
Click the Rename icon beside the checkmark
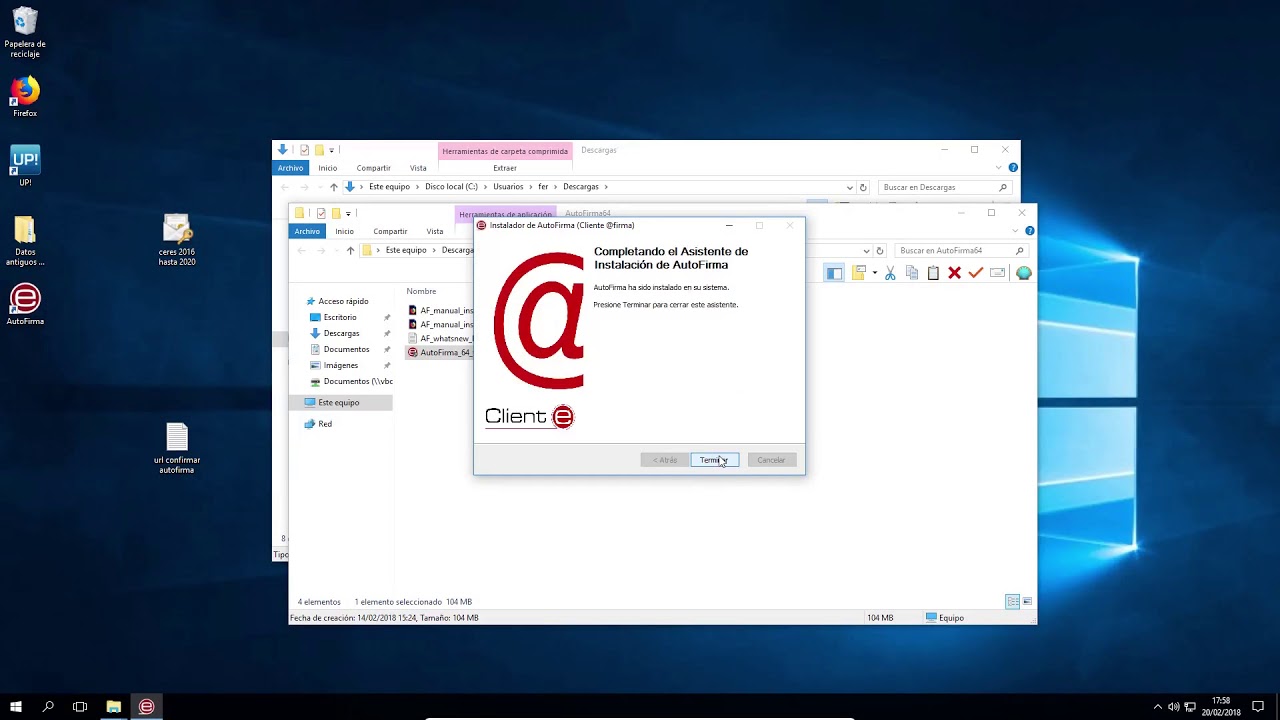tap(997, 273)
